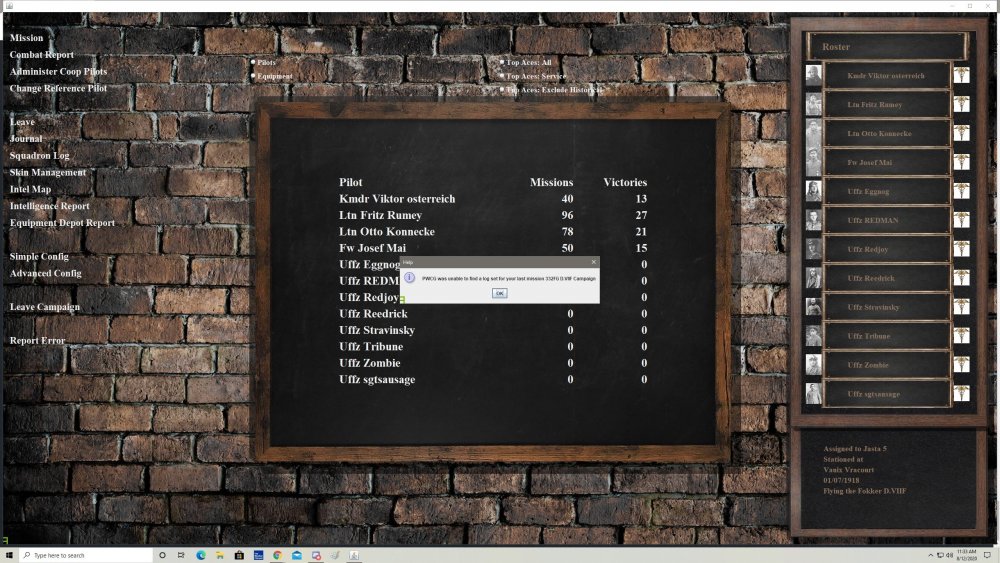Click the emblem icon beside Uffz Reedrick
This screenshot has width=1000, height=563.
962,278
